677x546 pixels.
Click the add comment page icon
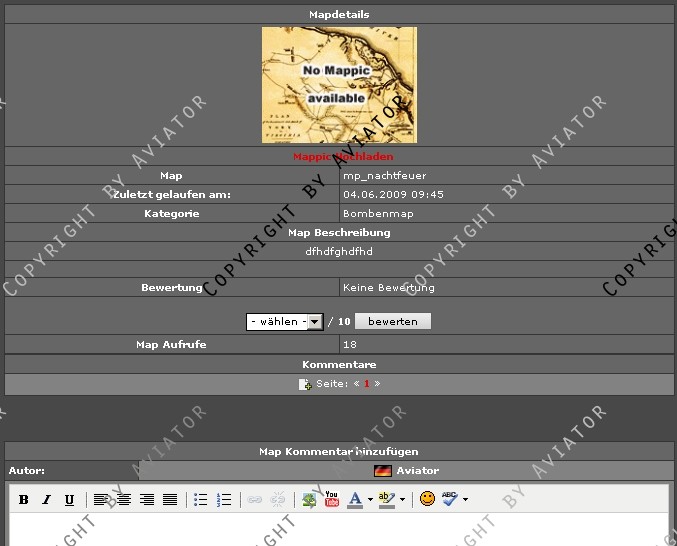point(305,385)
